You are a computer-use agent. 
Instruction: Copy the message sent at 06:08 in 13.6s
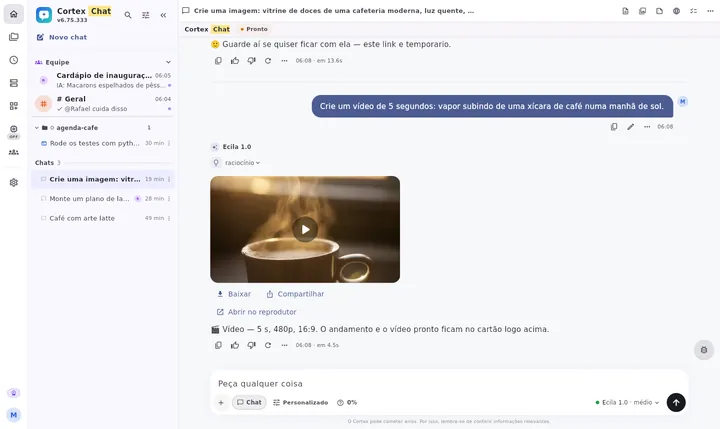(219, 61)
